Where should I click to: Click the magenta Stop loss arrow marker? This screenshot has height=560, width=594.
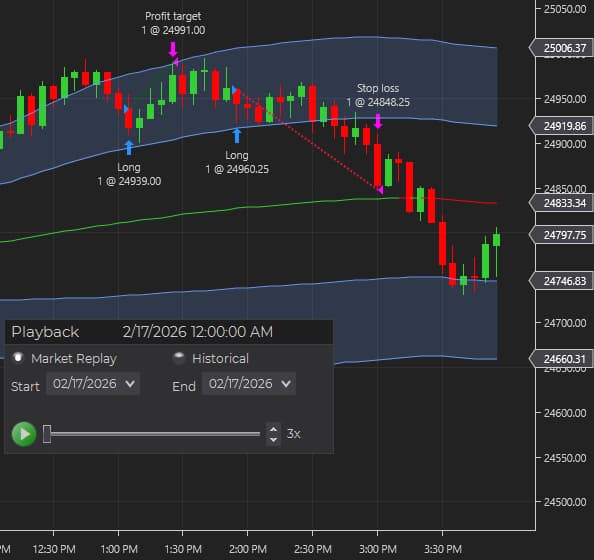pos(378,121)
